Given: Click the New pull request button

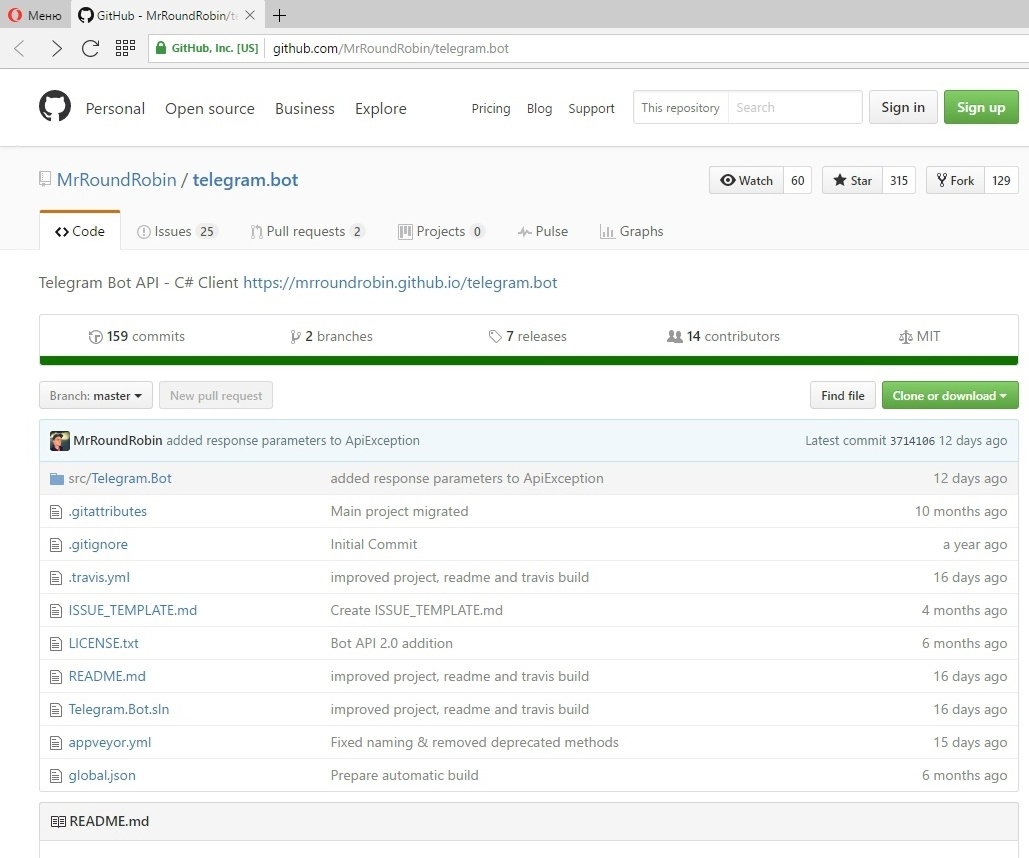Looking at the screenshot, I should (216, 395).
